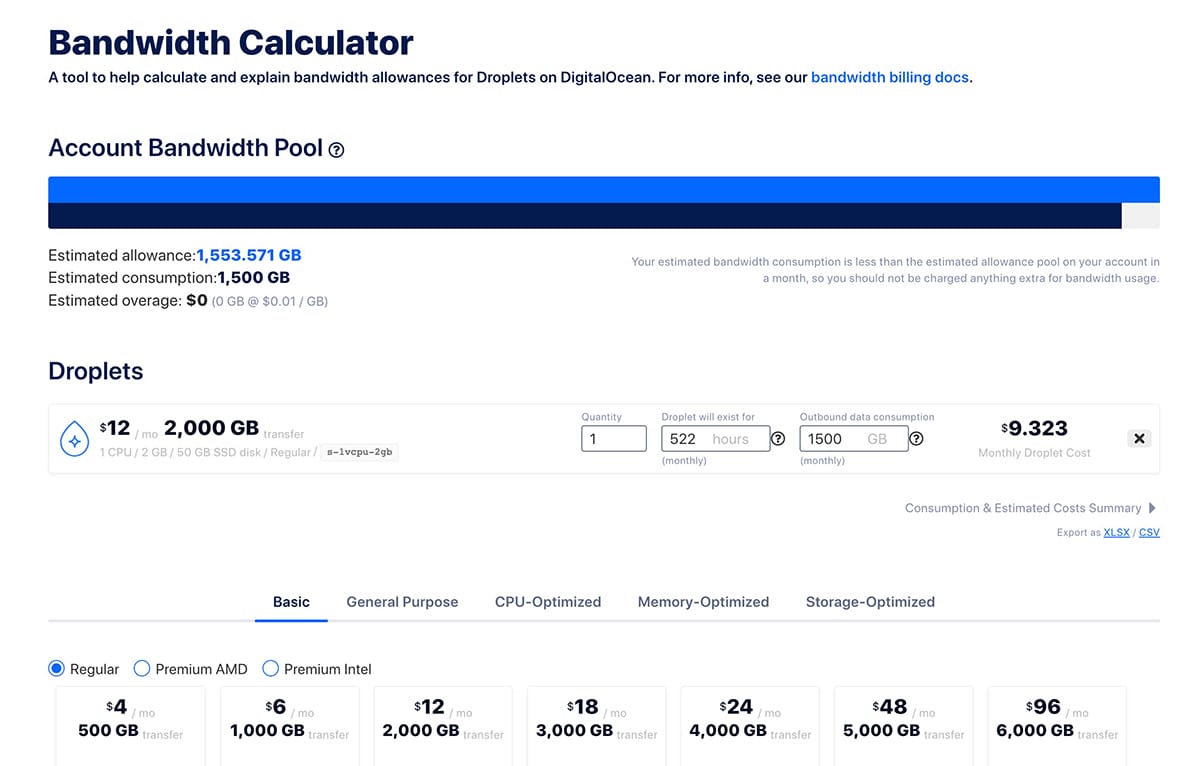Click the dark consumption progress bar

click(x=584, y=216)
